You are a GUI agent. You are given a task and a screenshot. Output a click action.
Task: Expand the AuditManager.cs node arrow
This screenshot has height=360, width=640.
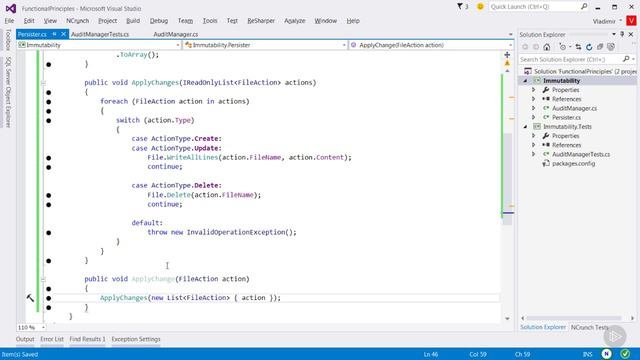pyautogui.click(x=533, y=108)
